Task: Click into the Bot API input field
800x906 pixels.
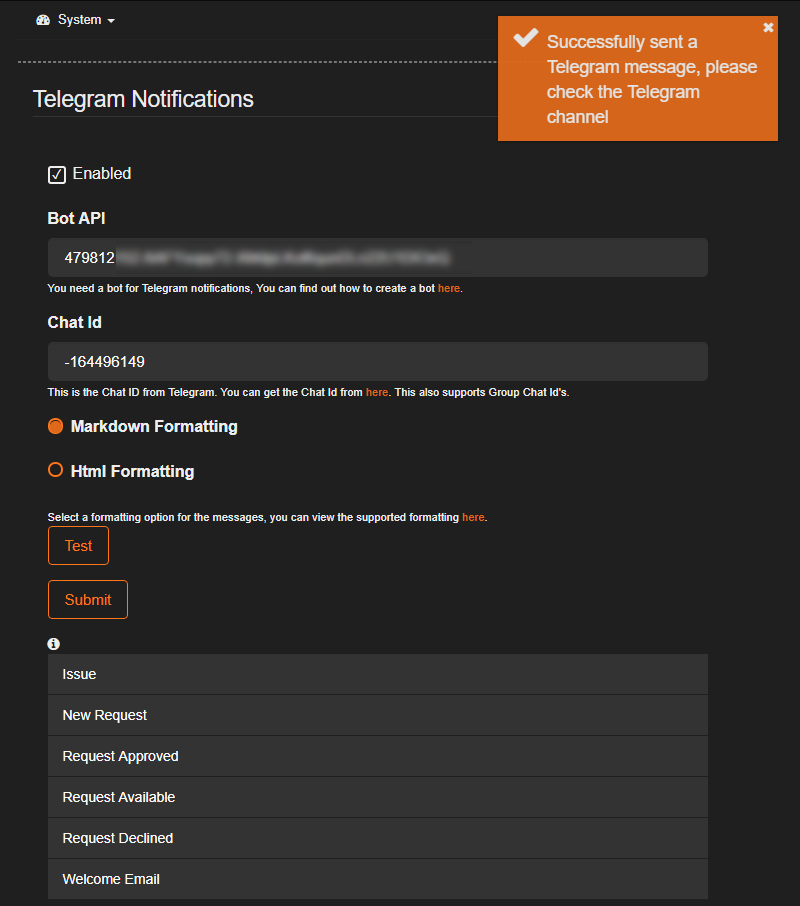Action: 378,257
